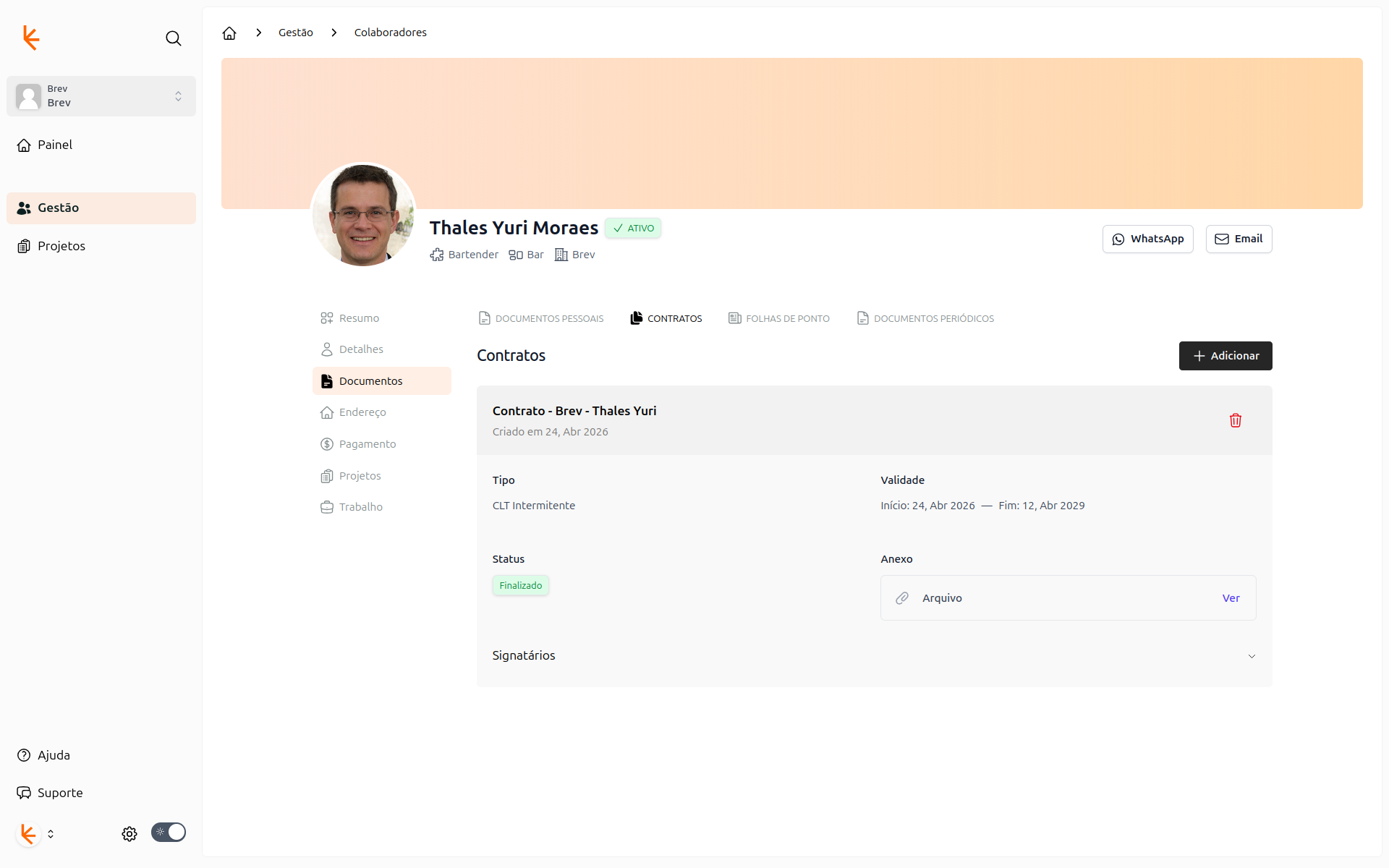The image size is (1389, 868).
Task: Open settings gear icon
Action: pos(129,834)
